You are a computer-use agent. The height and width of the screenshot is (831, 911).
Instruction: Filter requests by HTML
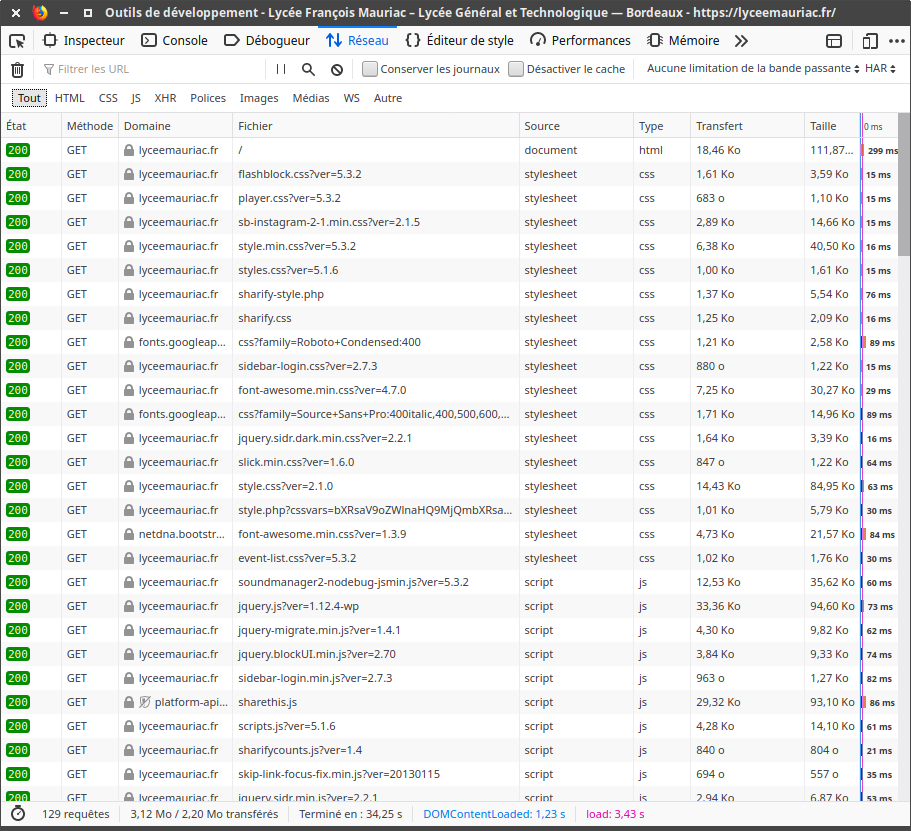(x=70, y=98)
